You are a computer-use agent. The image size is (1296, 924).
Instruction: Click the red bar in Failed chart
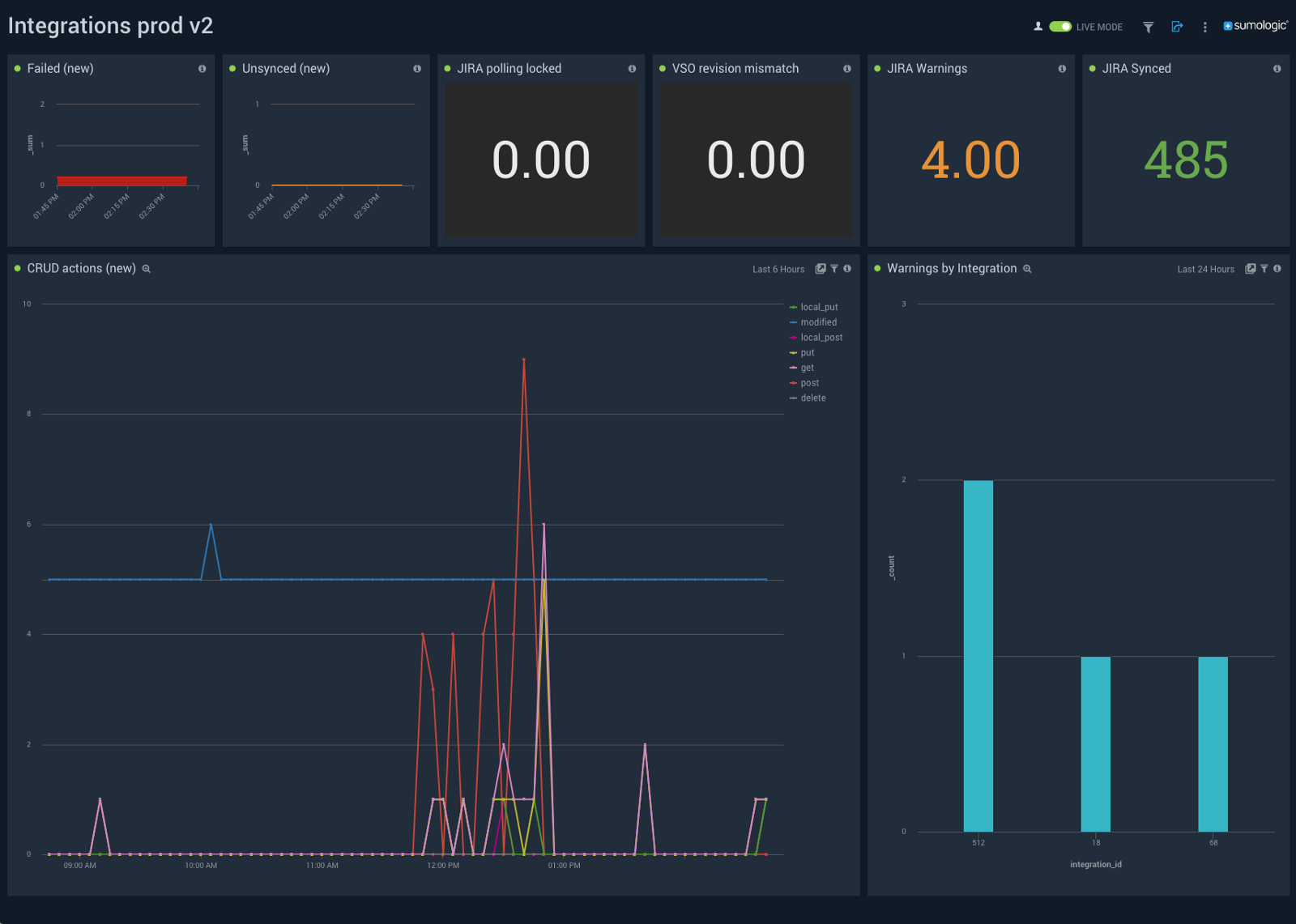pyautogui.click(x=122, y=181)
